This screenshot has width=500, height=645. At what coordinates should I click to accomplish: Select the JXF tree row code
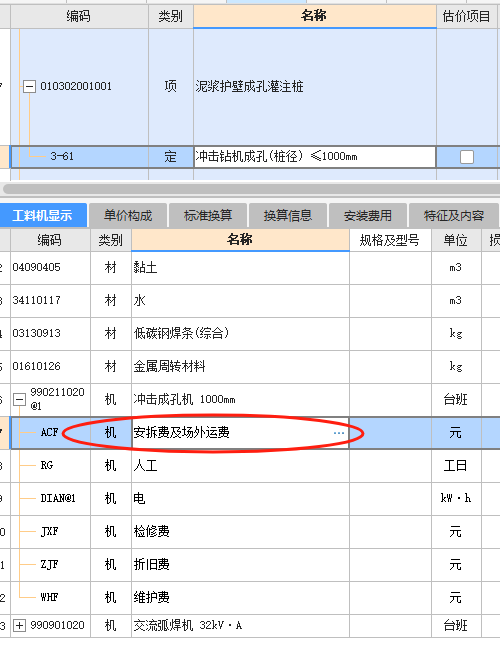click(49, 531)
